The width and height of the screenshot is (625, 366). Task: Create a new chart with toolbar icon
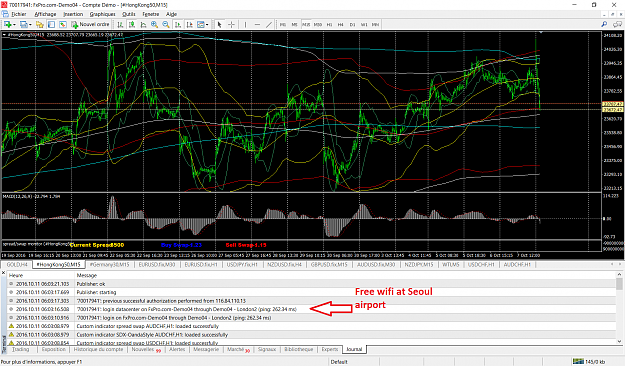[7, 25]
